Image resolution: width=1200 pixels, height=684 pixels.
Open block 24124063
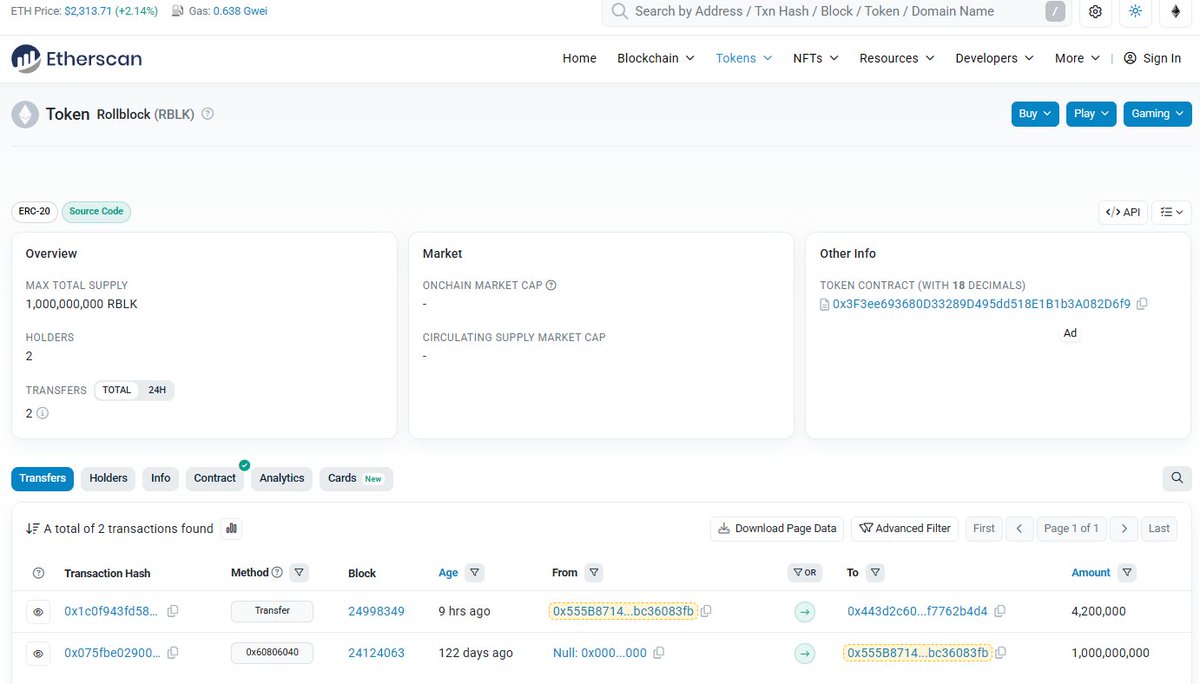[376, 653]
